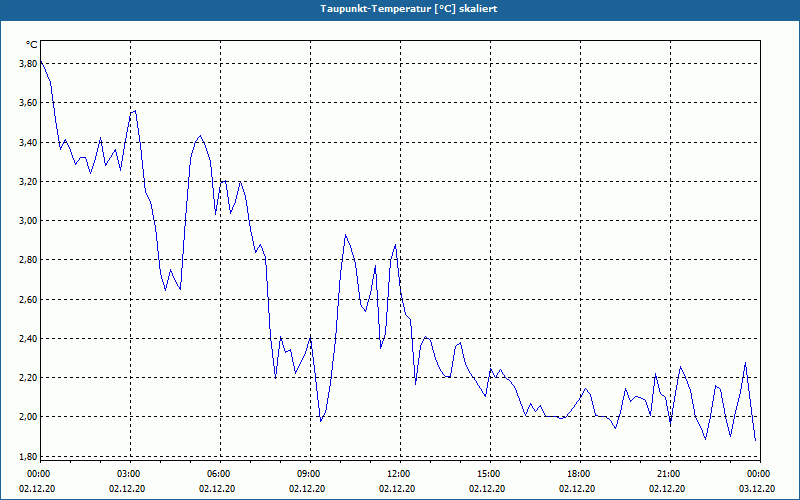800x500 pixels.
Task: Click the 3,40 y-axis value
Action: (28, 142)
